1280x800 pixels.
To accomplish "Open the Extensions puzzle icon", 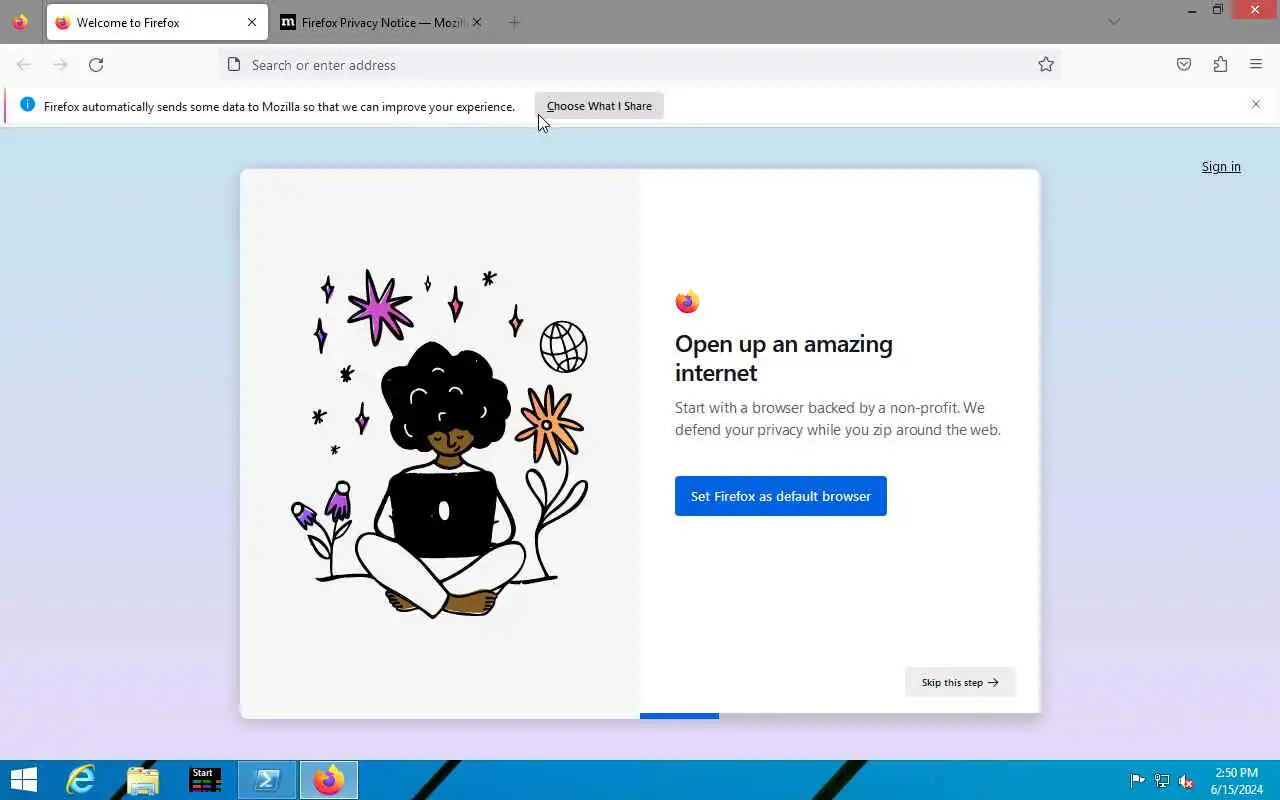I will [1220, 65].
